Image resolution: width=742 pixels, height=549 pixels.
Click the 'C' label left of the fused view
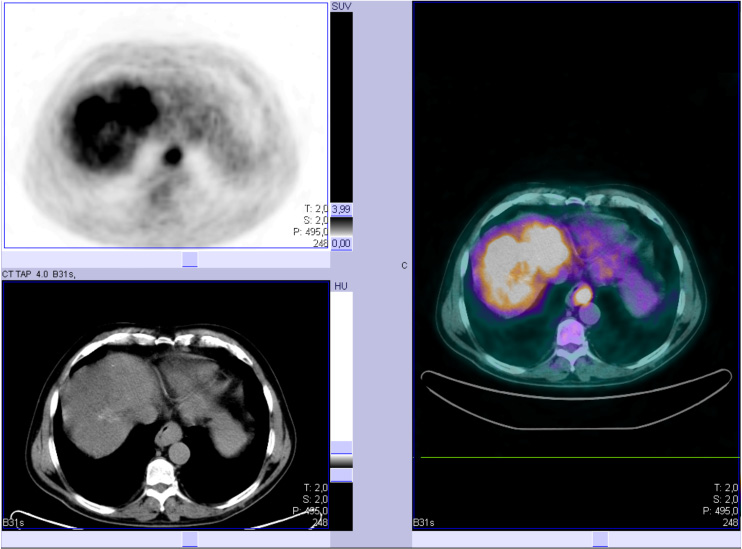click(x=404, y=266)
